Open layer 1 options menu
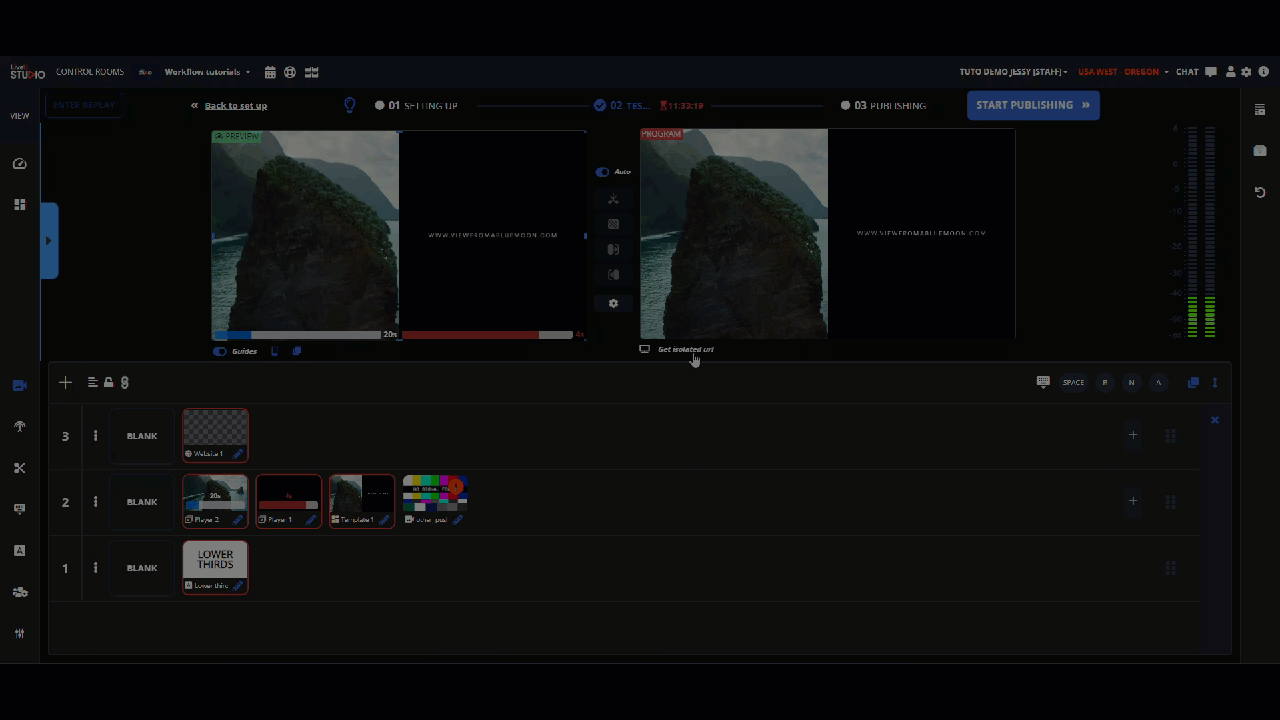This screenshot has width=1280, height=720. coord(96,568)
